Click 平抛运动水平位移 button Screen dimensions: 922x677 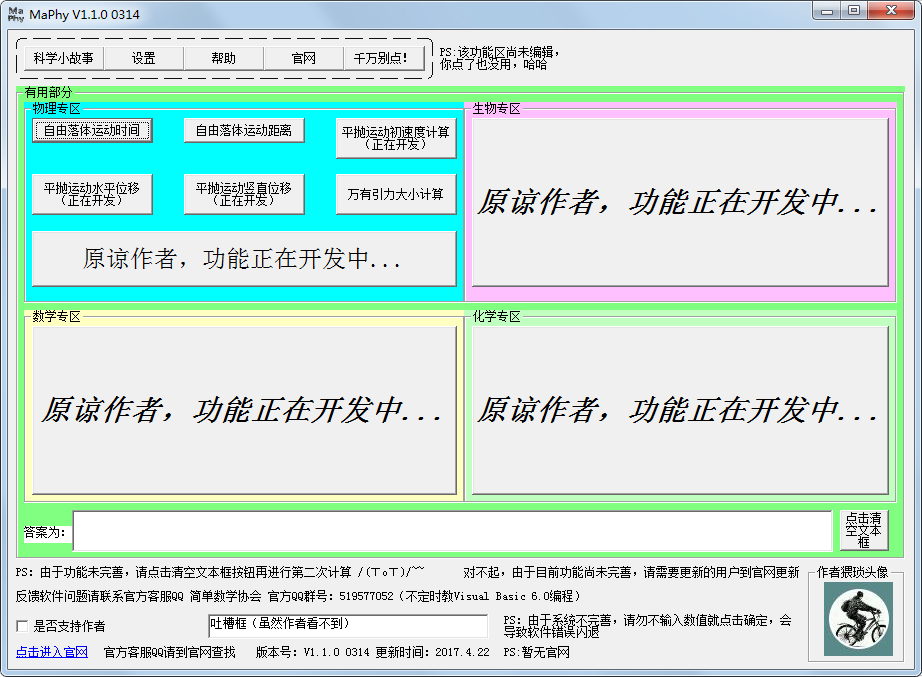click(92, 193)
